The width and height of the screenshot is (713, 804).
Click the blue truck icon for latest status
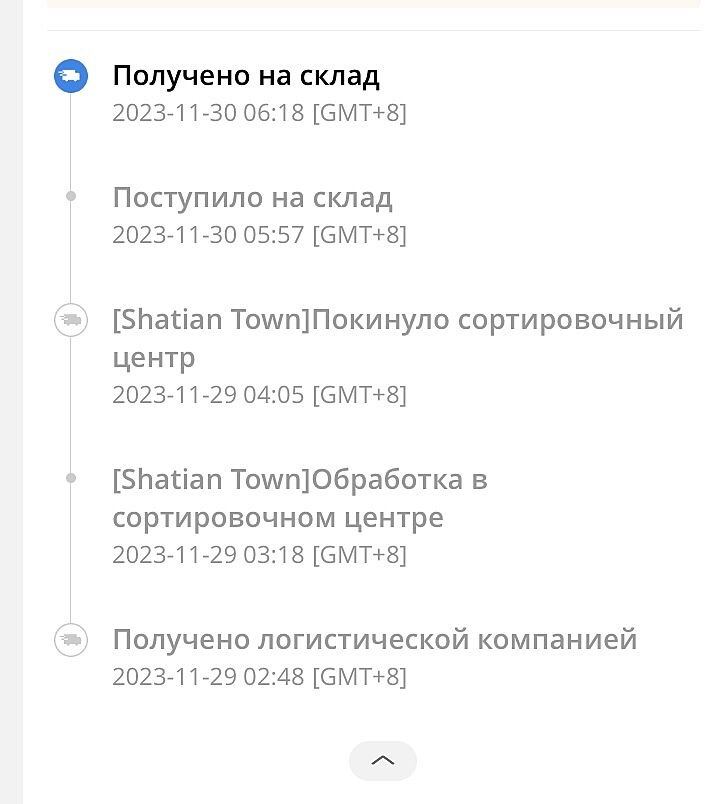[70, 76]
